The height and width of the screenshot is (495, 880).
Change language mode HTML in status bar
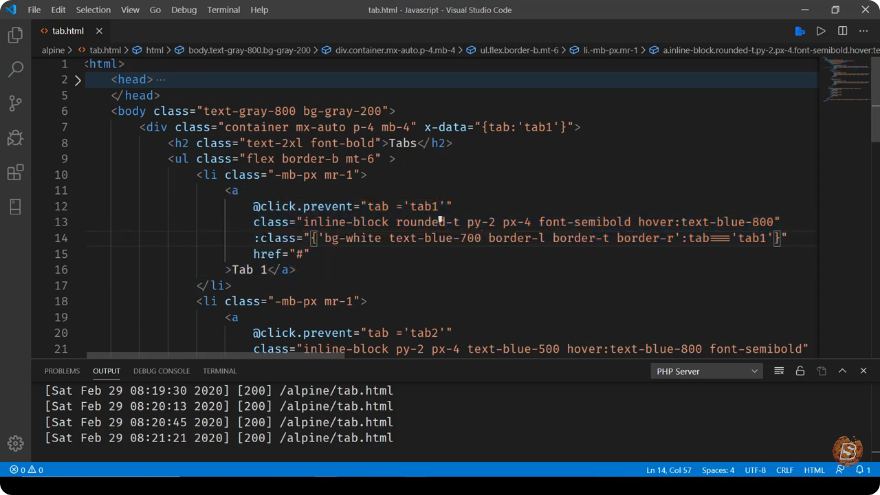[x=814, y=470]
